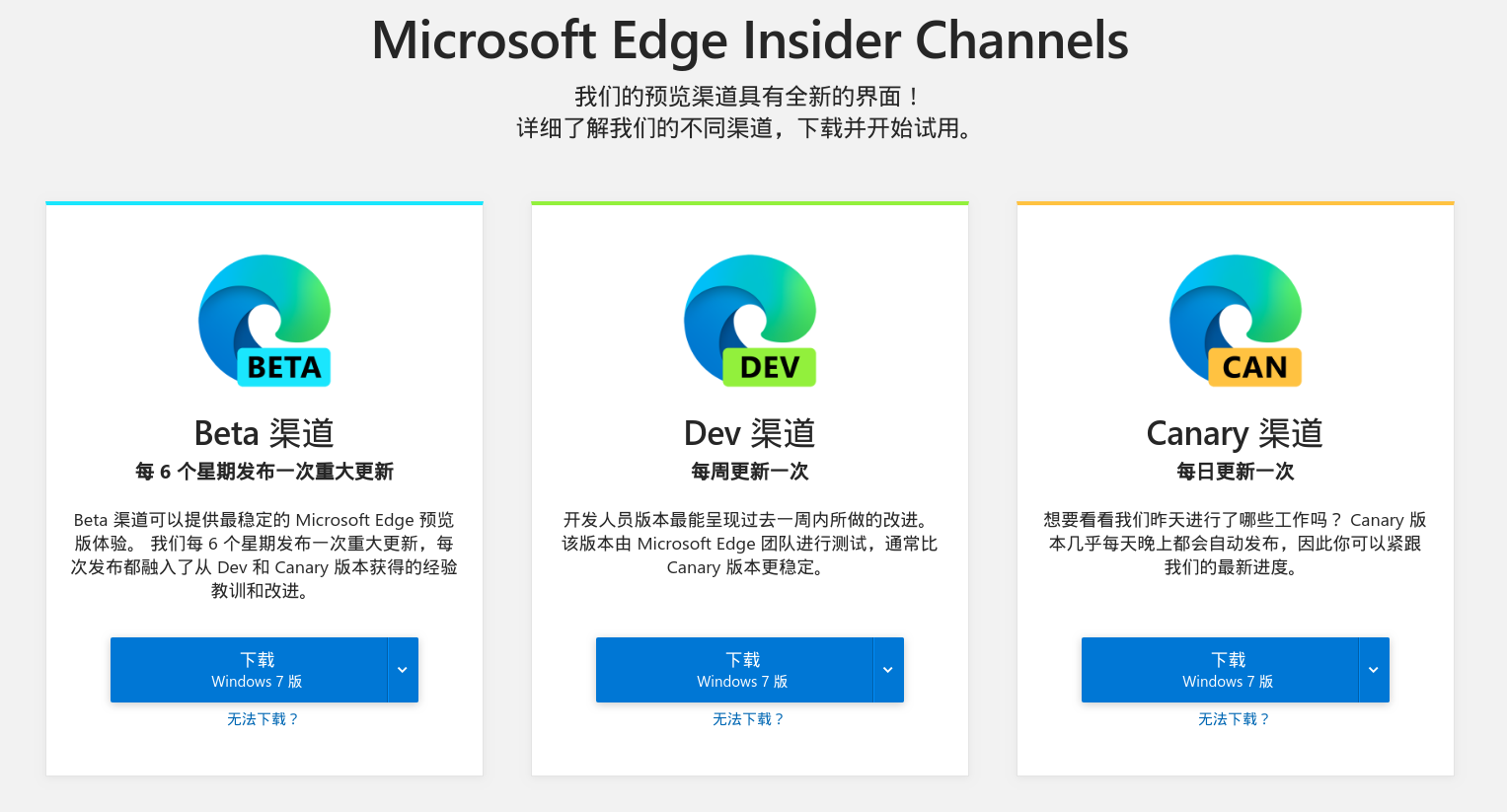Select the Canary 渠道 heading
This screenshot has width=1507, height=812.
(1236, 433)
